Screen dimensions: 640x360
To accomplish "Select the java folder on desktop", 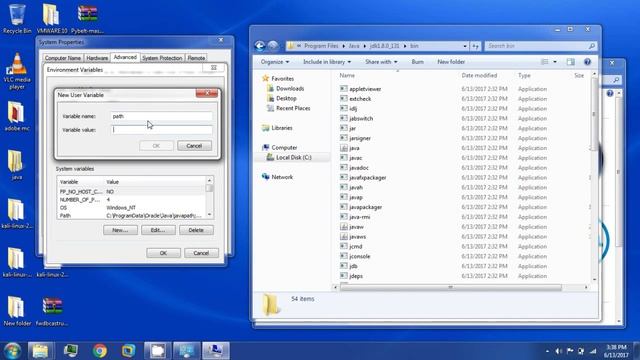I will pyautogui.click(x=16, y=165).
